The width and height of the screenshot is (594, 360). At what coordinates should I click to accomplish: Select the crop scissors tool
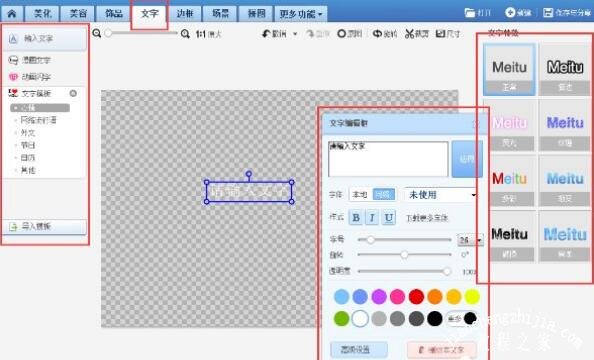tap(410, 34)
